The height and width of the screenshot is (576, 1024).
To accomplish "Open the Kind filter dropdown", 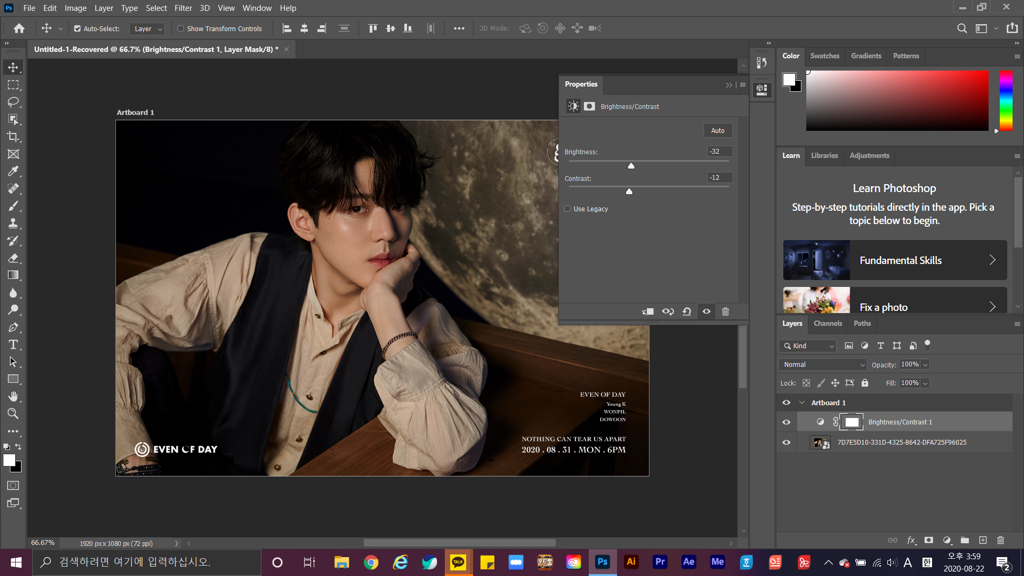I will tap(808, 345).
